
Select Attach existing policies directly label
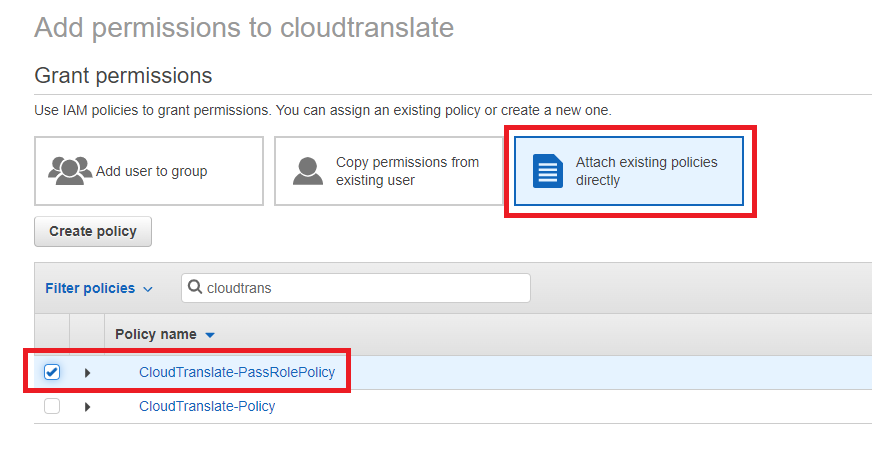coord(646,171)
